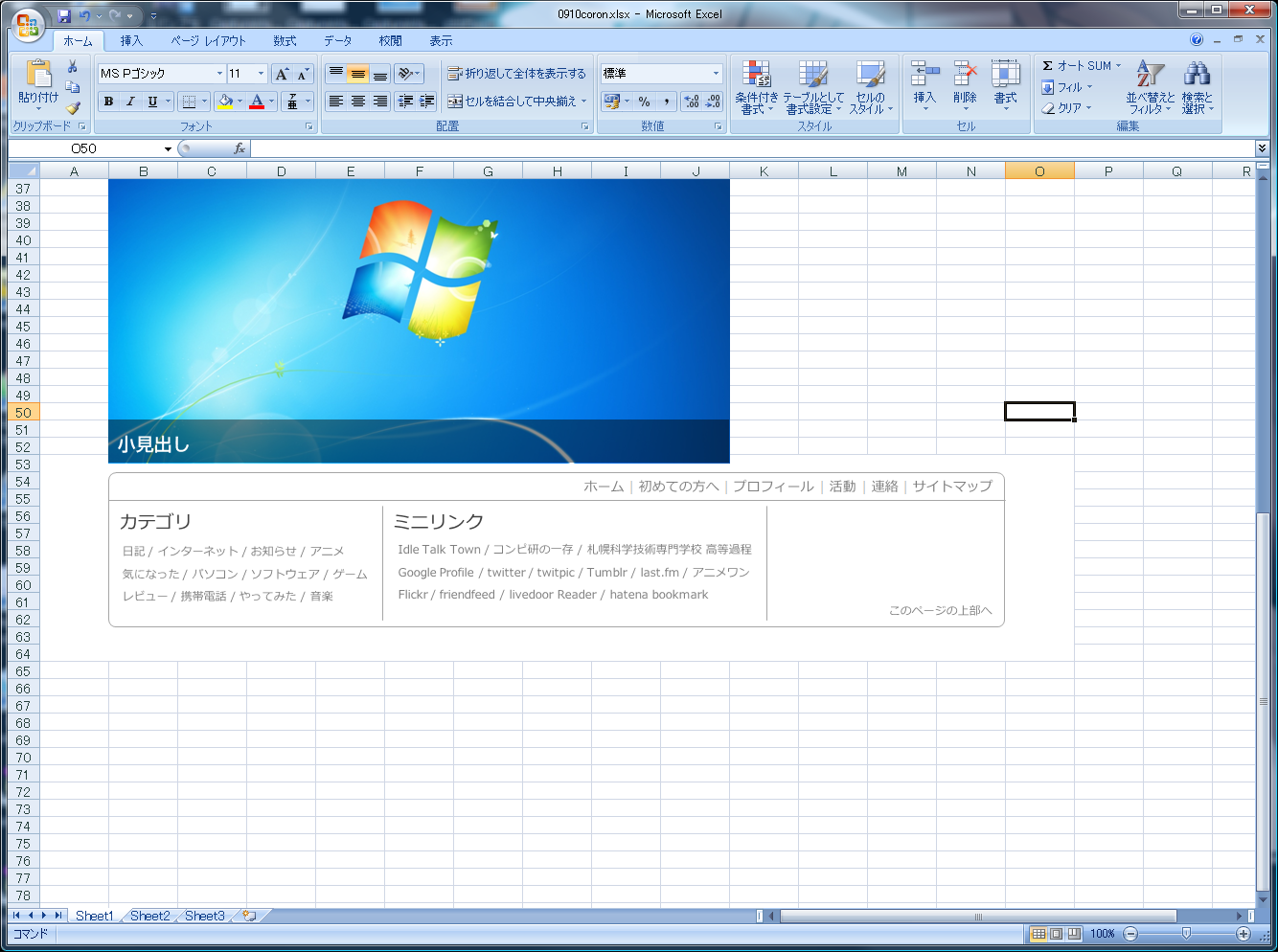
Task: Apply comma style number format
Action: tap(667, 102)
